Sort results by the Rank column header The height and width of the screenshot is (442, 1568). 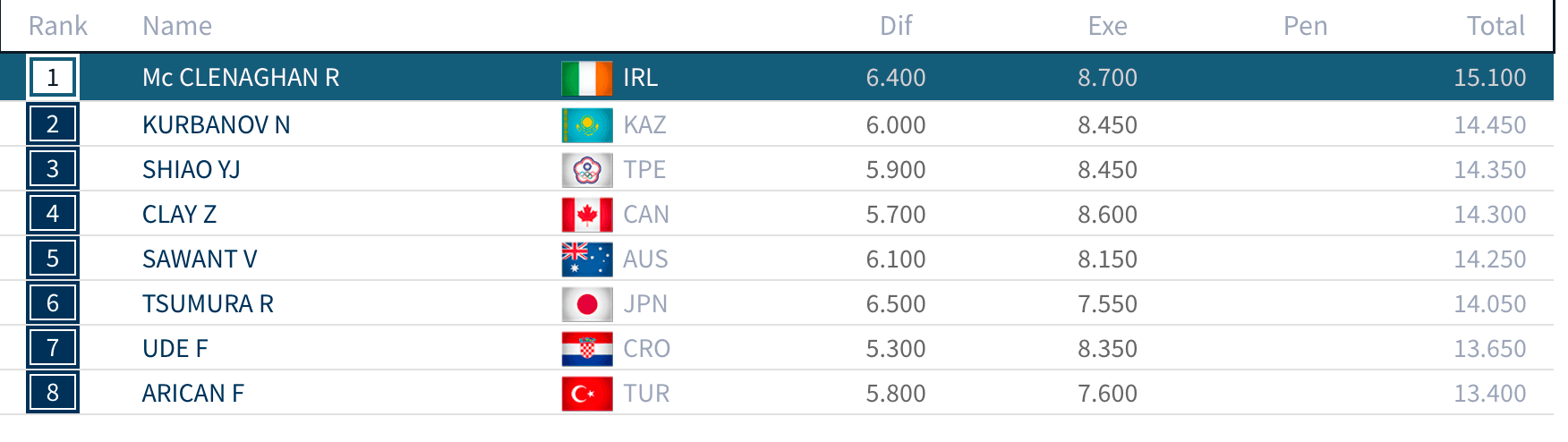(x=58, y=26)
